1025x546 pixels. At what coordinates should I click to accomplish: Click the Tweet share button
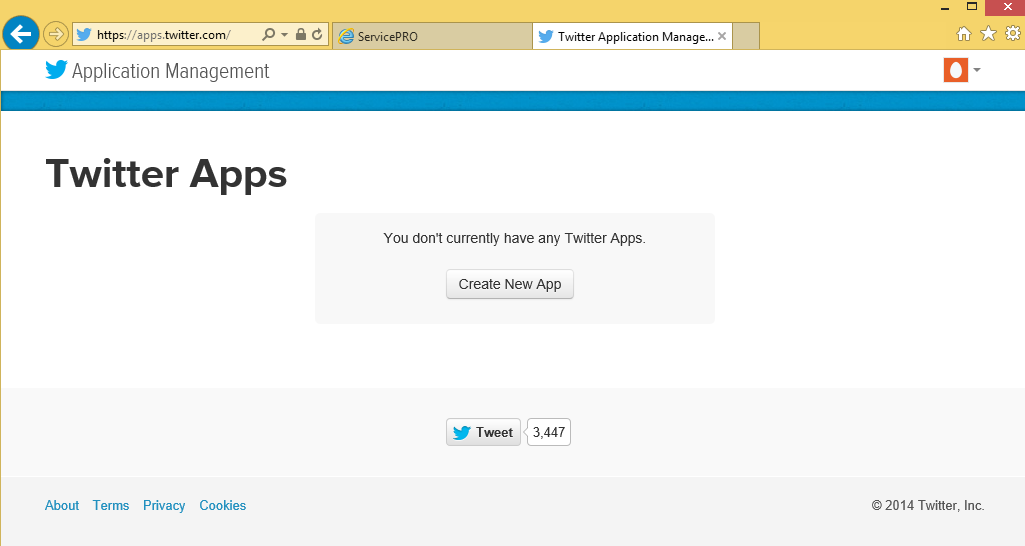click(x=483, y=432)
